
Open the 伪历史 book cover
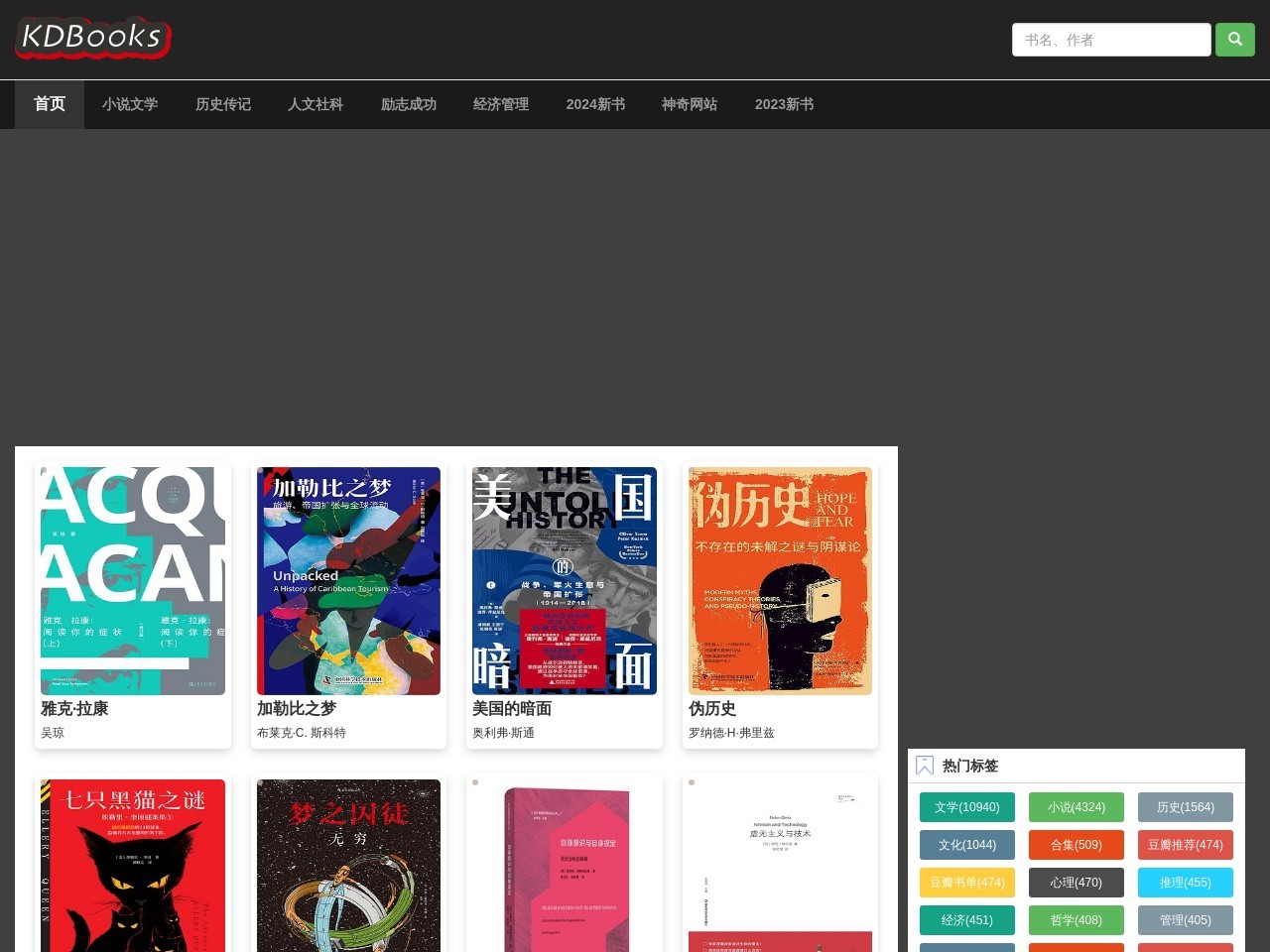[780, 581]
